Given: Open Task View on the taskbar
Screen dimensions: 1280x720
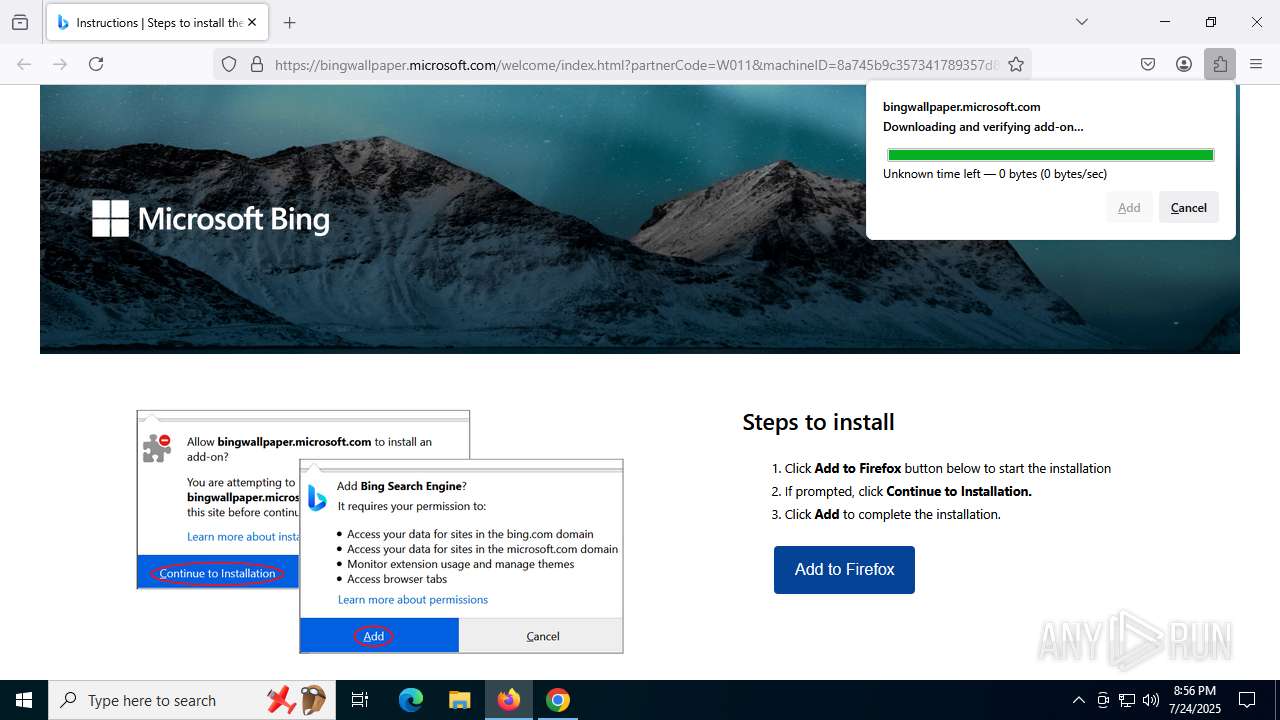Looking at the screenshot, I should (x=360, y=700).
